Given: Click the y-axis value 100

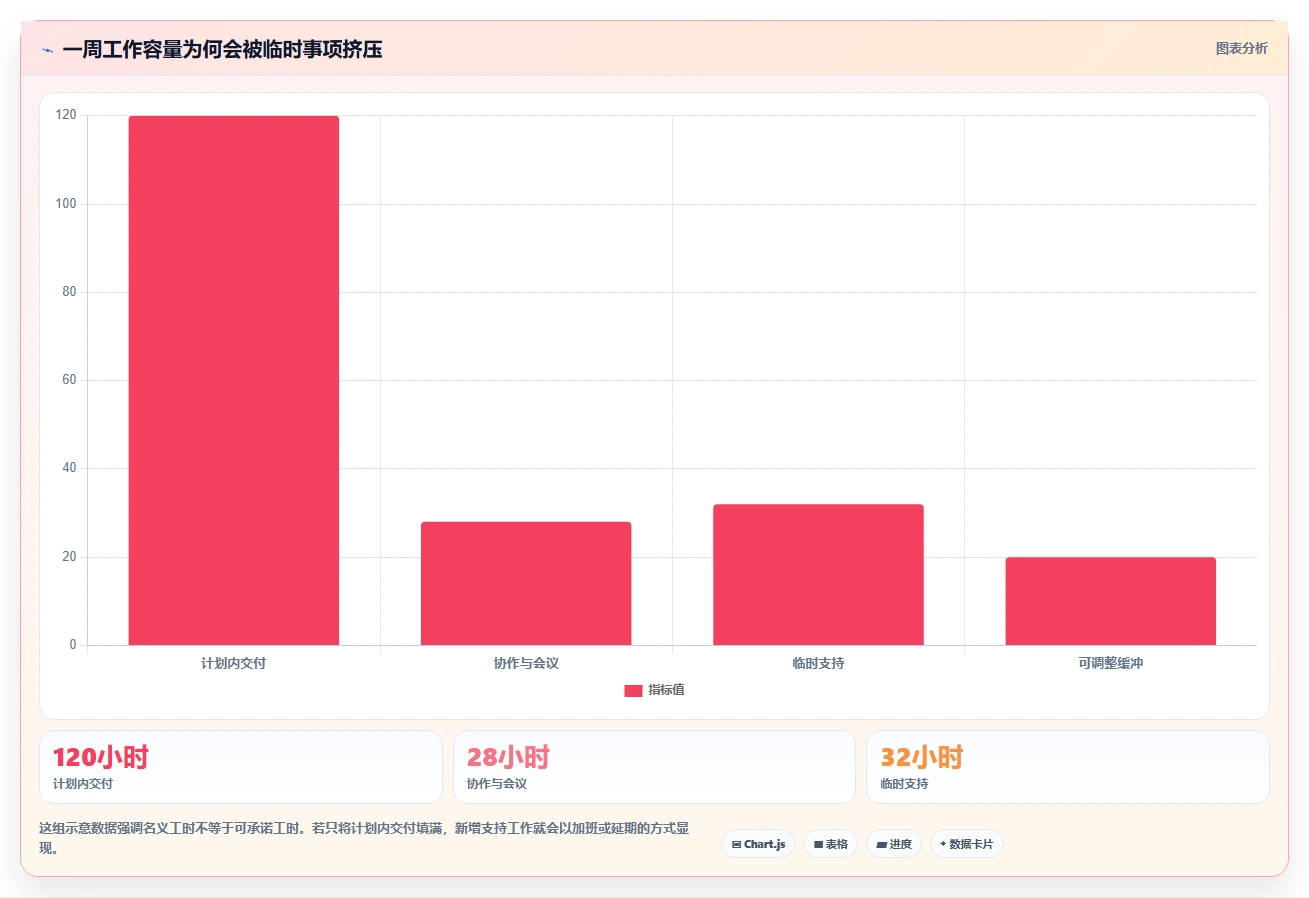Looking at the screenshot, I should pos(66,204).
